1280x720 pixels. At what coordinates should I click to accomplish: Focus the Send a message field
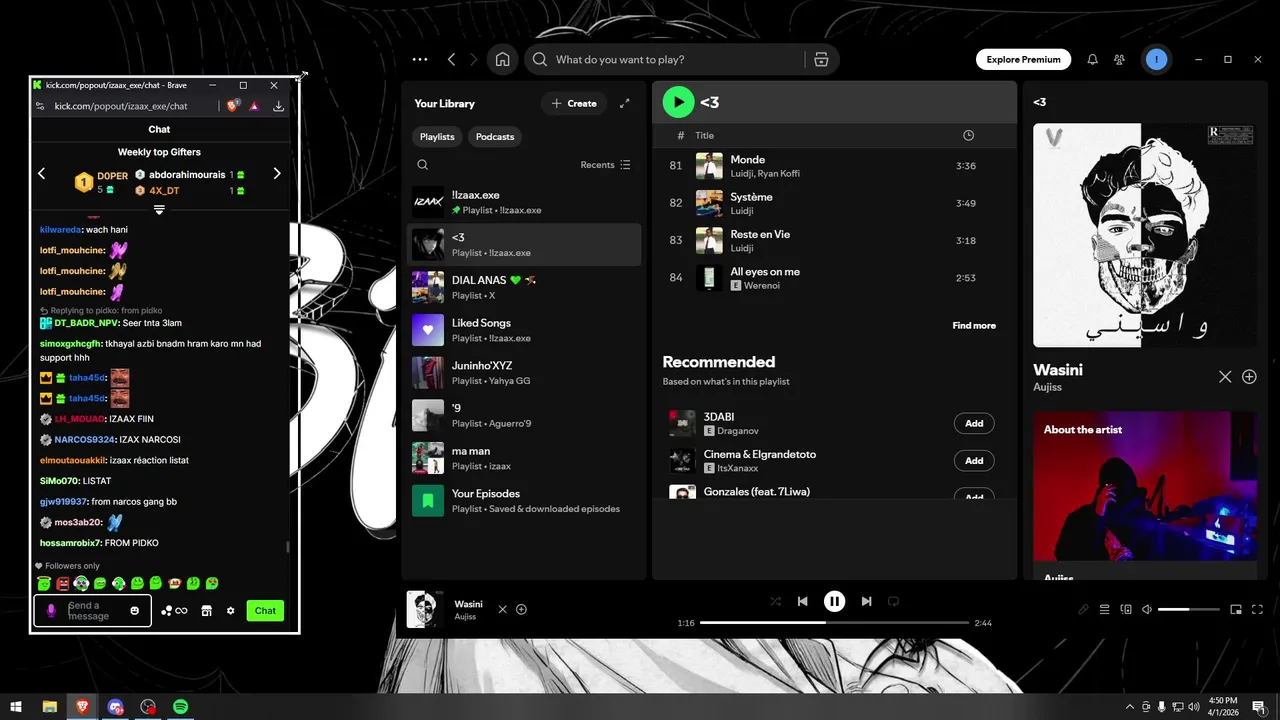coord(92,610)
